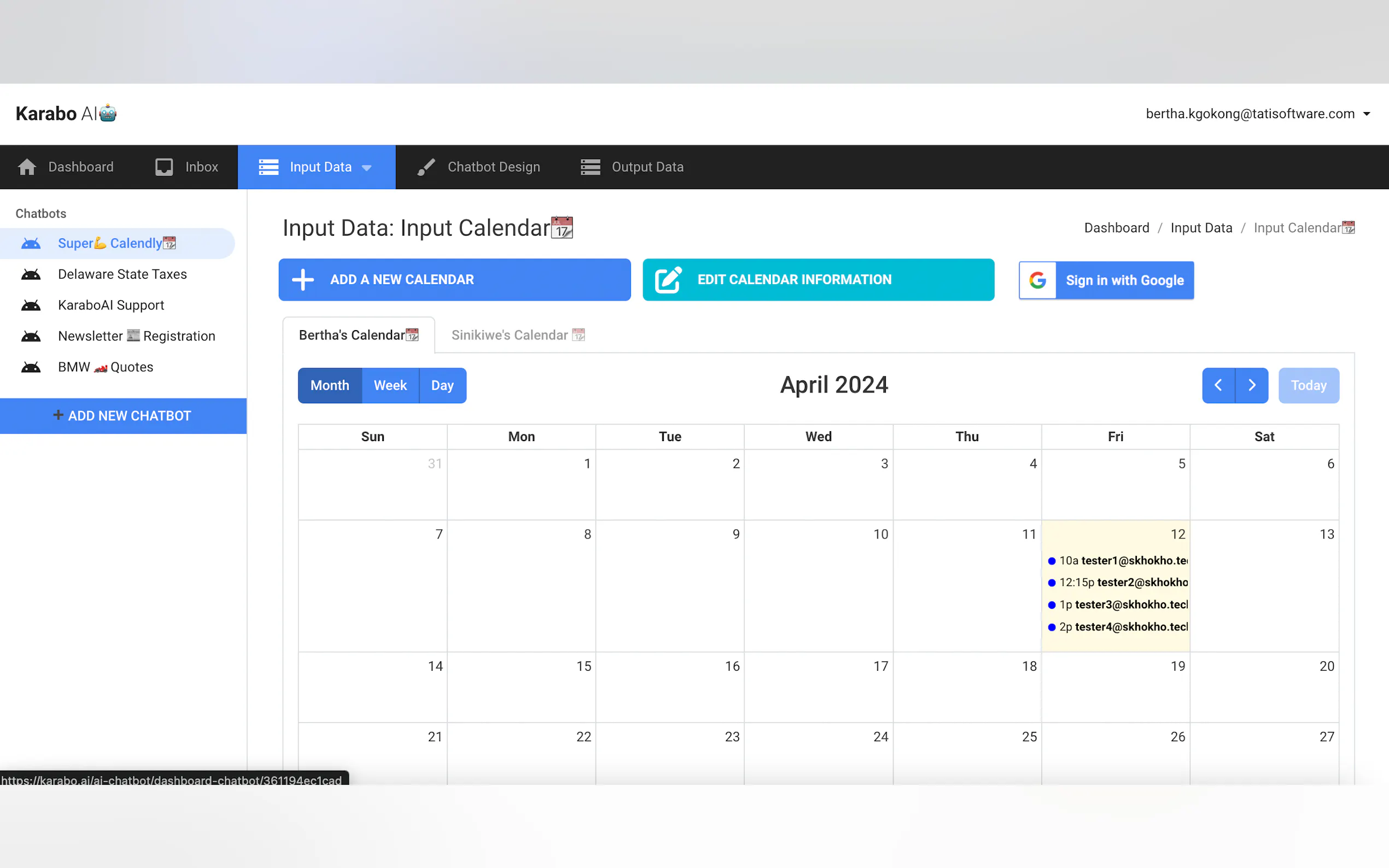Viewport: 1389px width, 868px height.
Task: Click the Google logo icon
Action: pyautogui.click(x=1037, y=280)
